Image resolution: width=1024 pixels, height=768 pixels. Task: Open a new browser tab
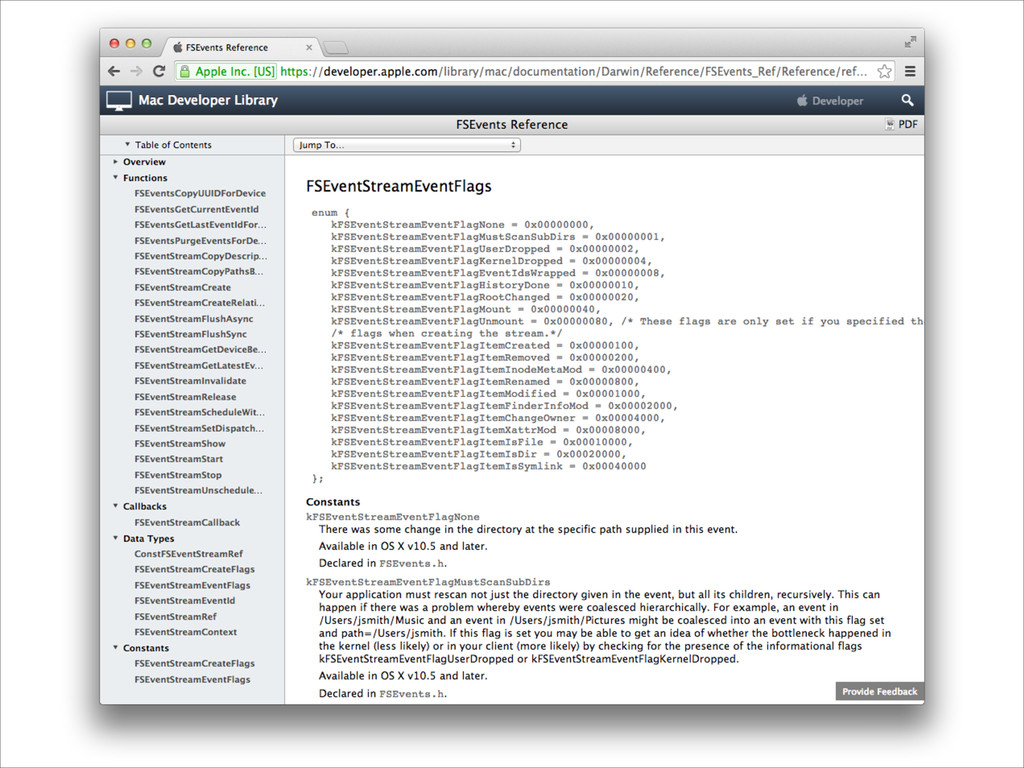pyautogui.click(x=336, y=47)
